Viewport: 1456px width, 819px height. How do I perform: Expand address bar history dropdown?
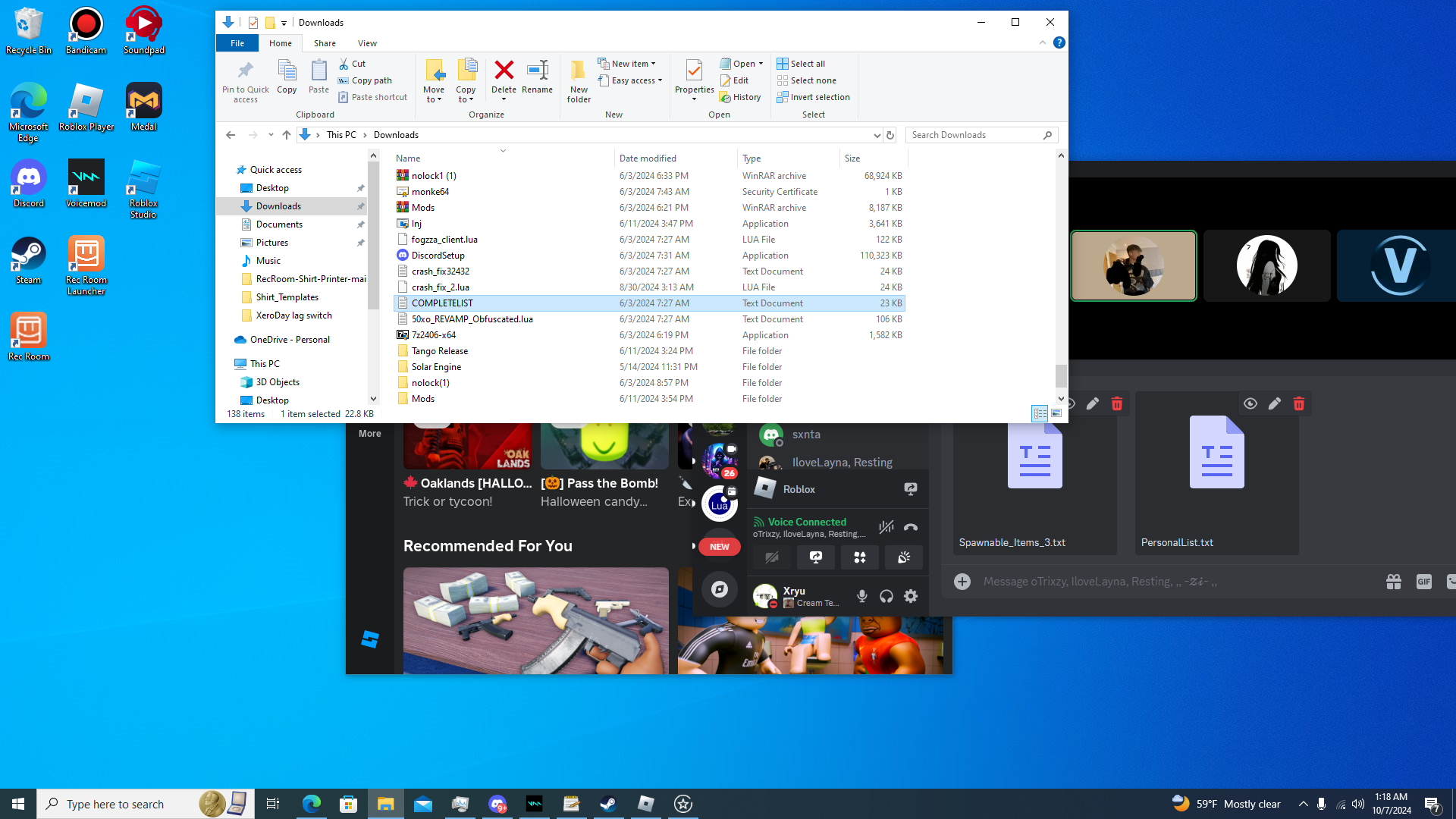tap(877, 135)
